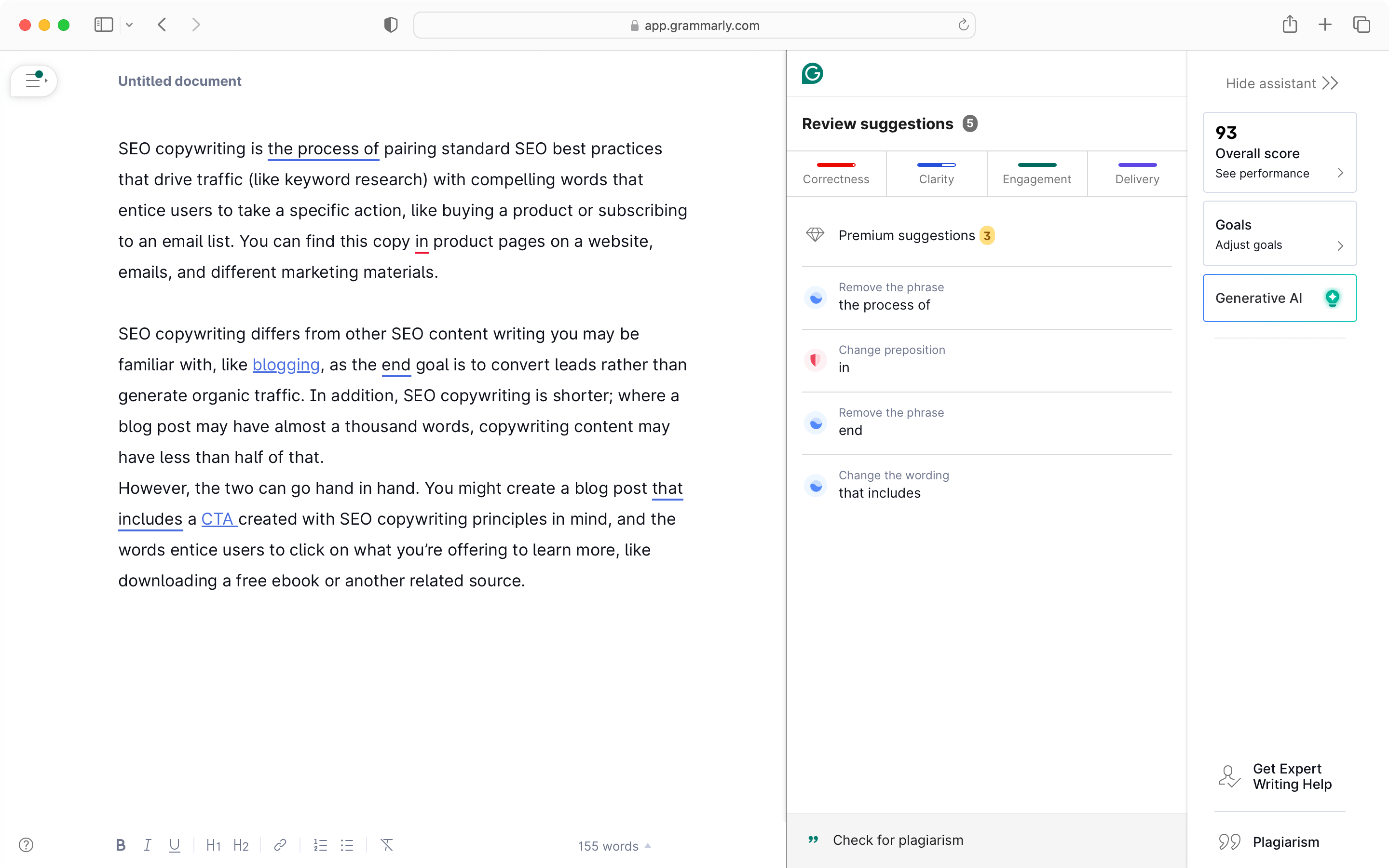The width and height of the screenshot is (1389, 868).
Task: Clear text formatting
Action: (387, 845)
